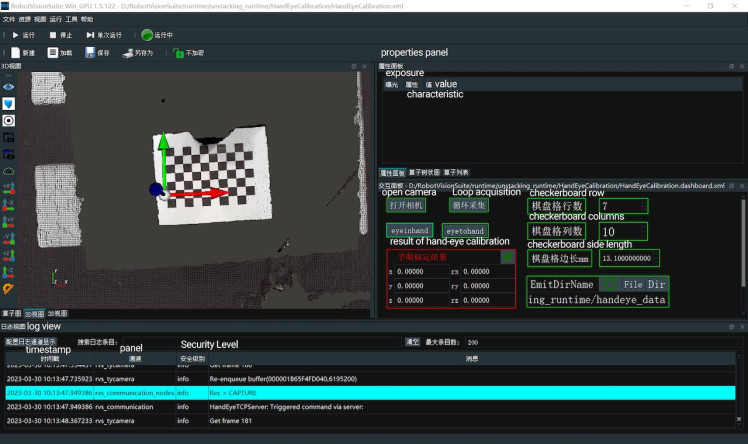Open the 文件 (File) menu
The image size is (748, 444).
[8, 19]
